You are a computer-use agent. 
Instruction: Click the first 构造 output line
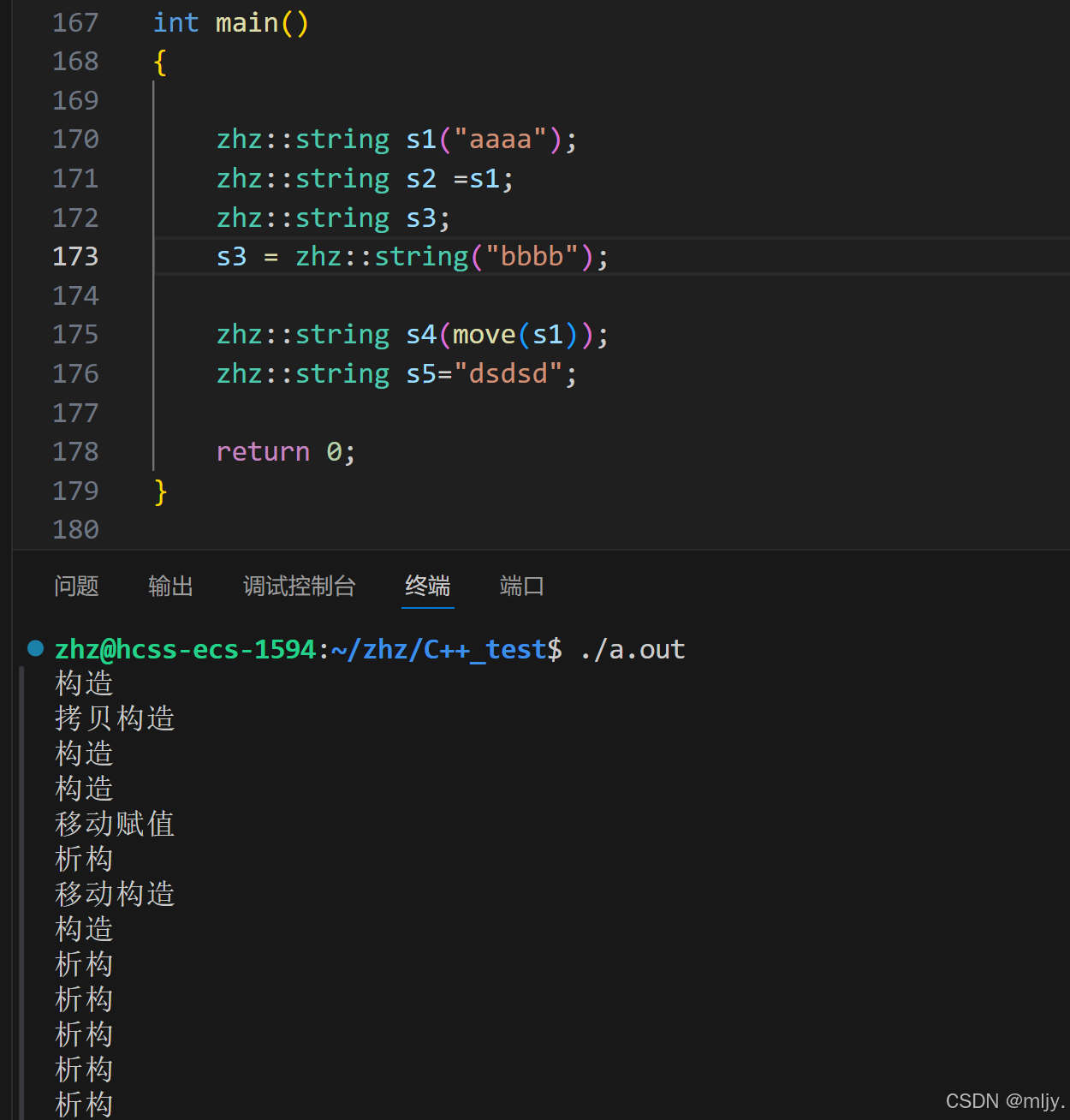click(84, 683)
